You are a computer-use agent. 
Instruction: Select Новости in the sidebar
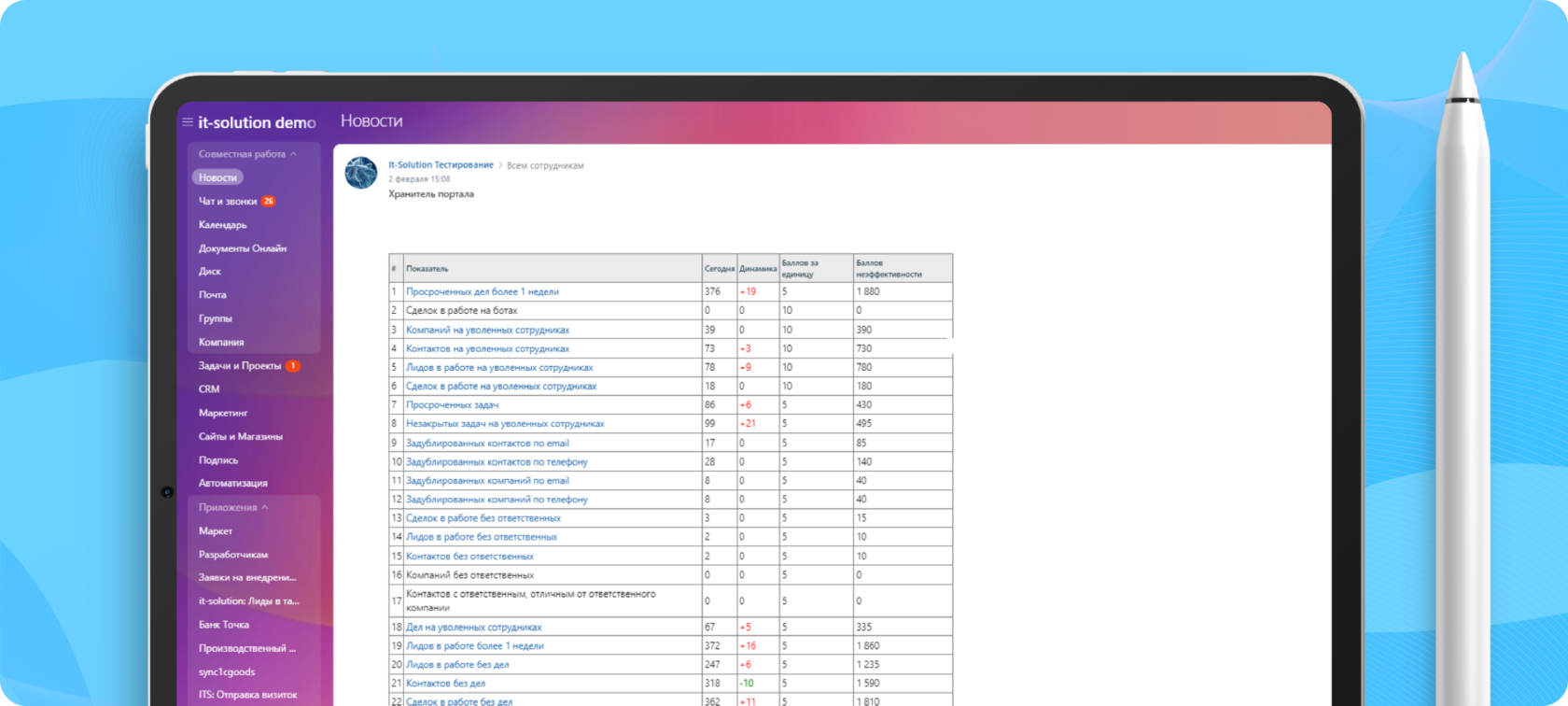tap(217, 177)
